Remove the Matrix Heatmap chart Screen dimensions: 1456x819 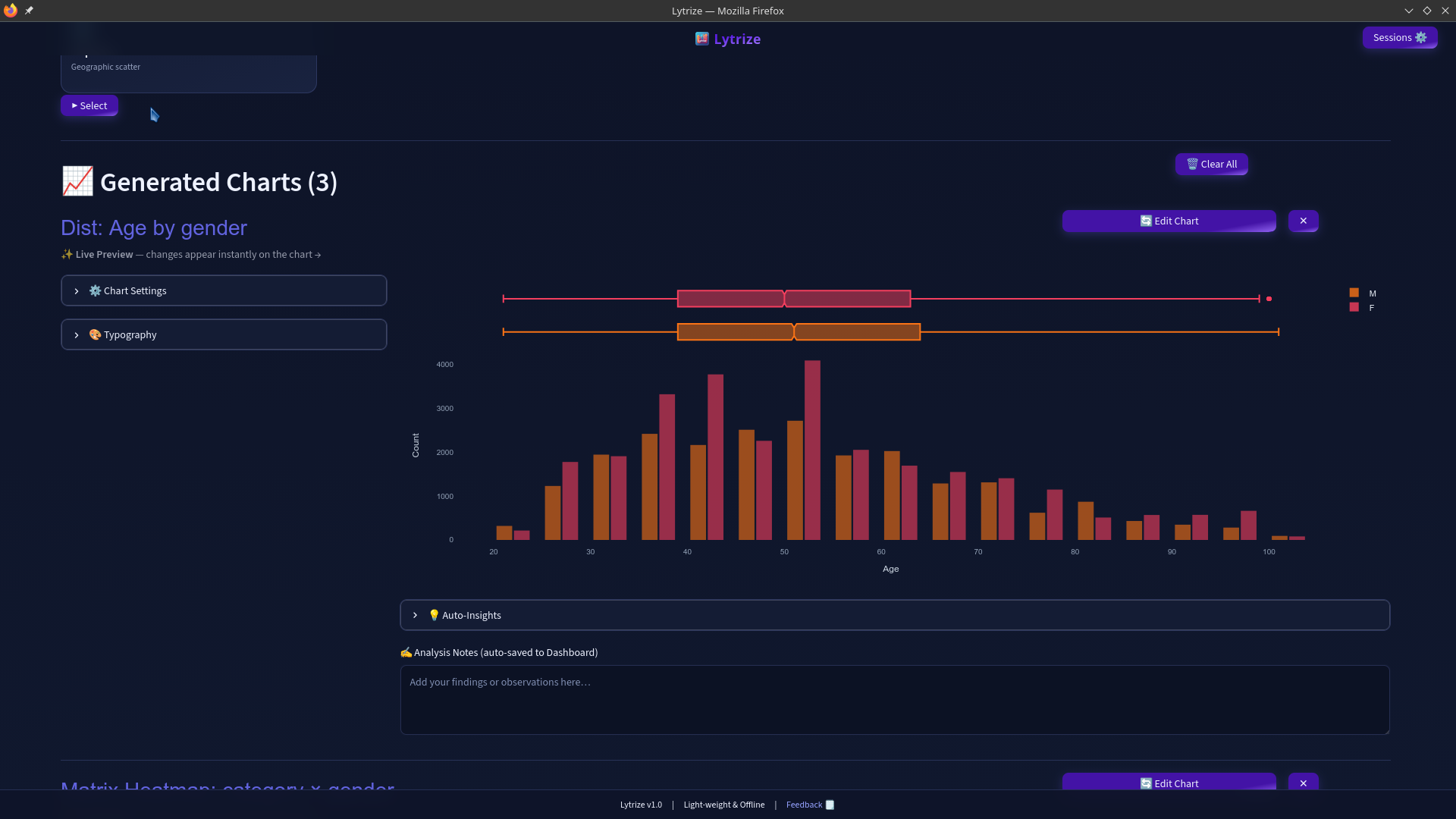1303,783
